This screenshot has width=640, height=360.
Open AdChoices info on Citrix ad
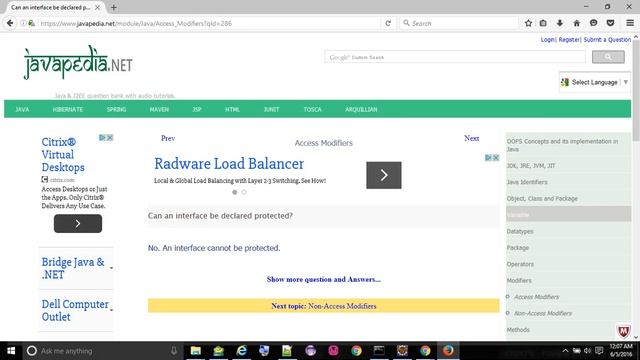pyautogui.click(x=102, y=138)
